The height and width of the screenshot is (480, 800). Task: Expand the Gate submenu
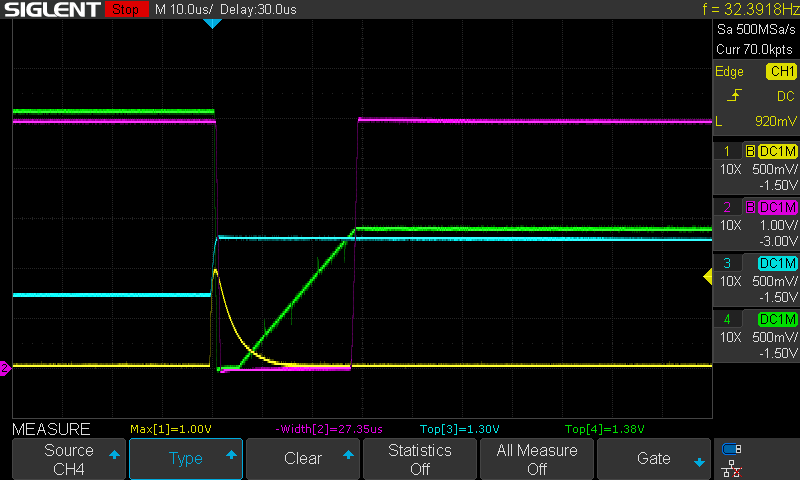[x=654, y=459]
